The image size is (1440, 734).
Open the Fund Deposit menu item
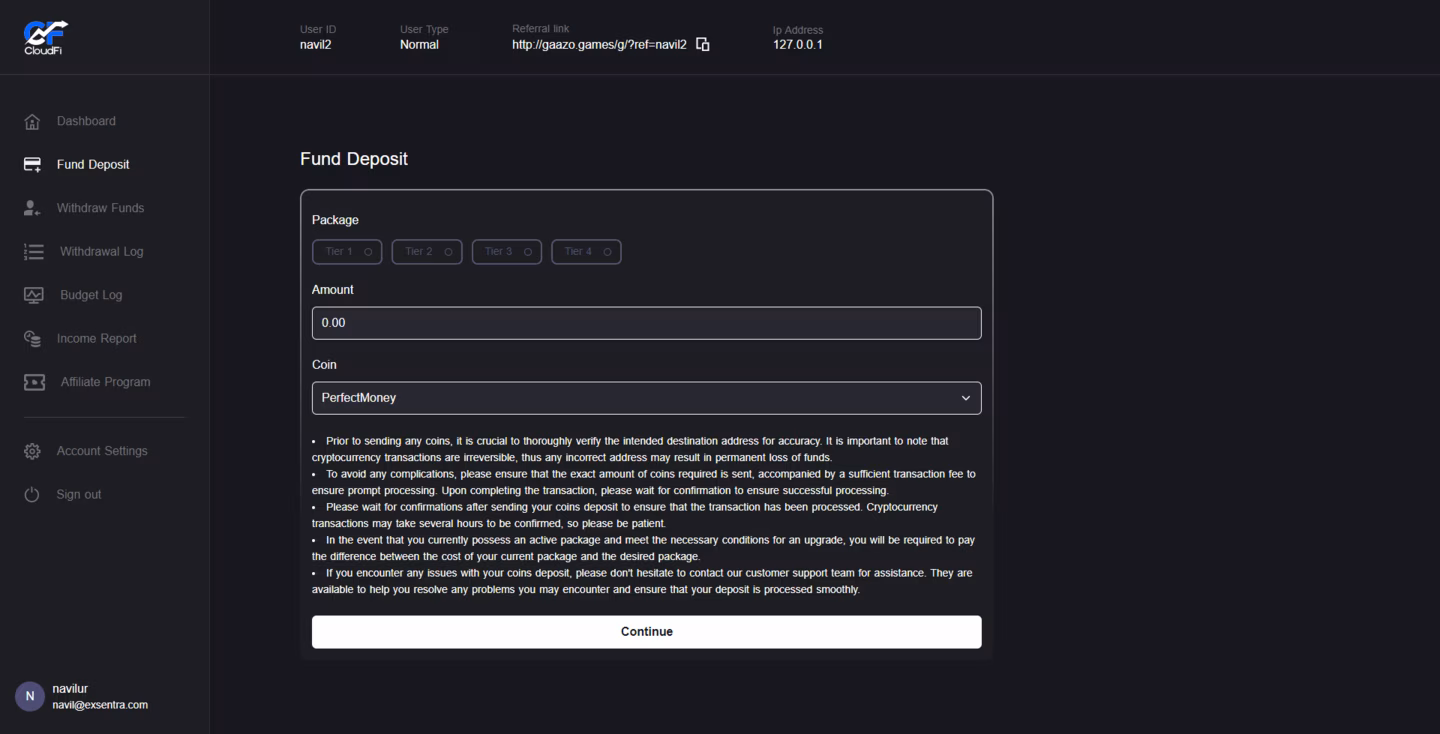[x=93, y=165]
